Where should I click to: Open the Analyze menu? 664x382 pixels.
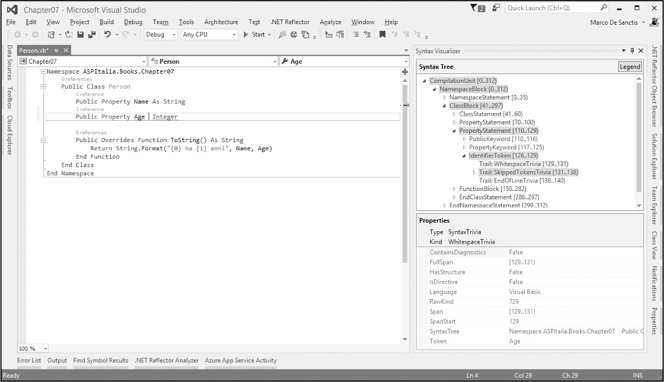point(330,22)
